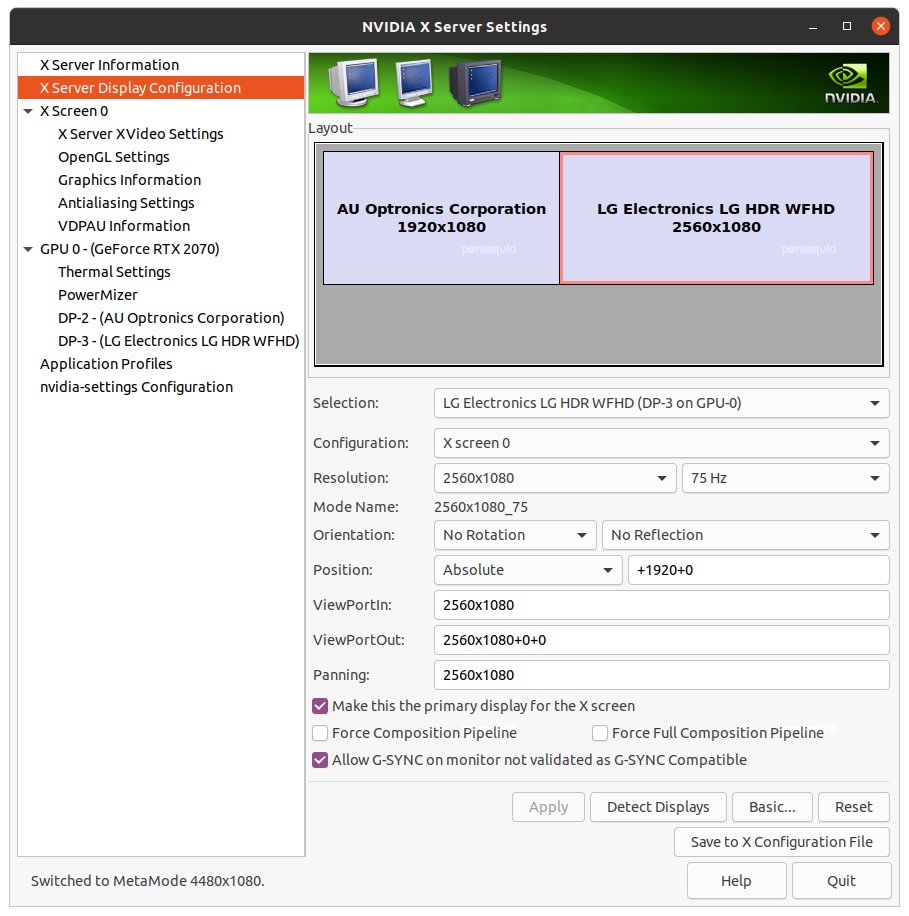Open the No Rotation orientation dropdown
This screenshot has height=916, width=909.
[x=515, y=535]
